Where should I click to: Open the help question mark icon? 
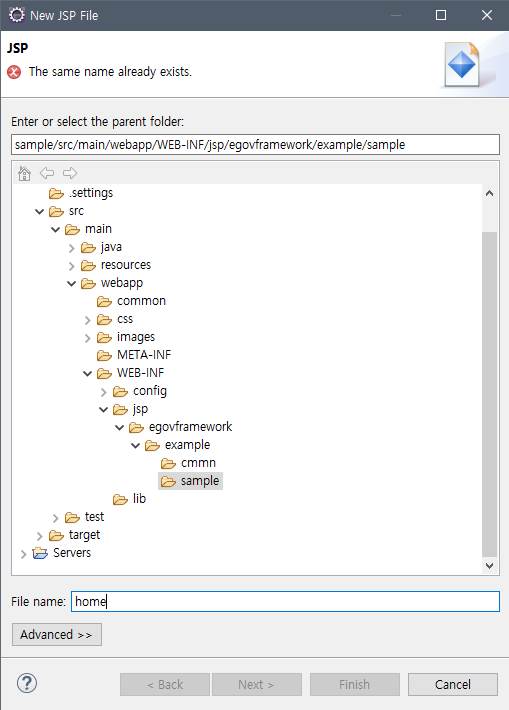[27, 683]
